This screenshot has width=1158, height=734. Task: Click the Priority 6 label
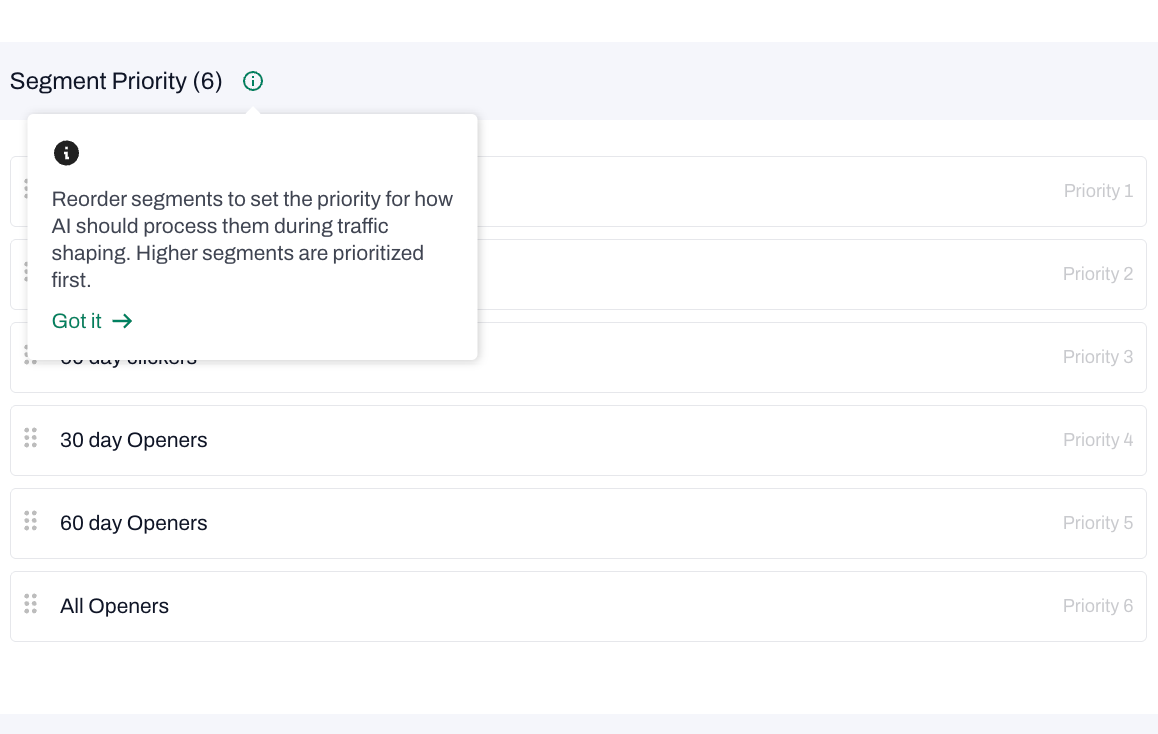click(x=1098, y=606)
